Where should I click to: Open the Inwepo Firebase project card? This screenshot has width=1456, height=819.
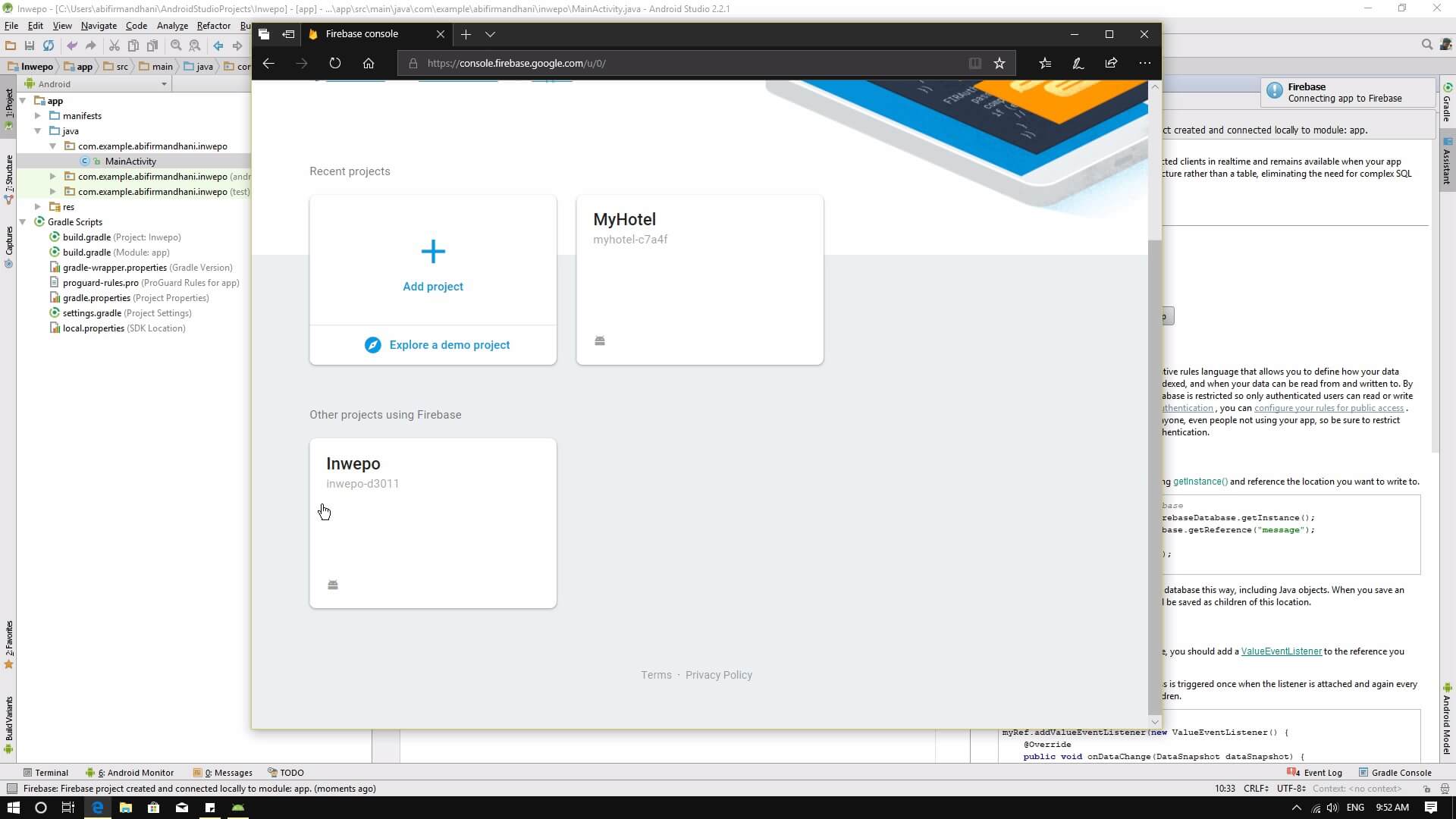[433, 523]
